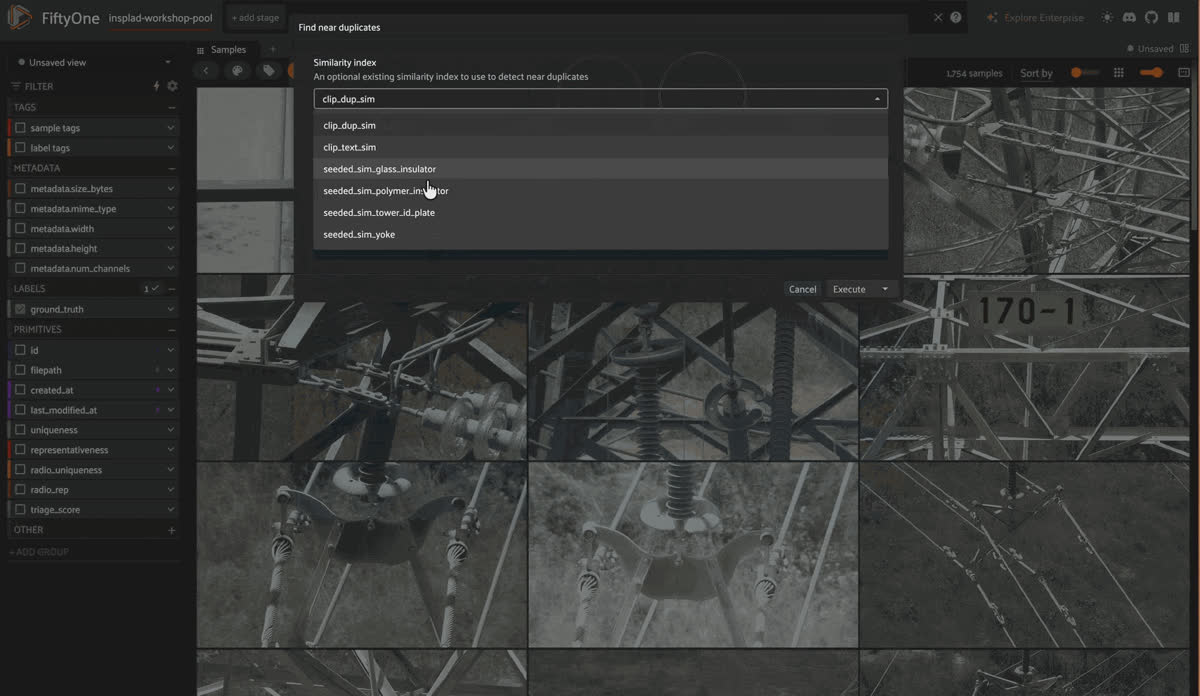Open the documentation book icon
1200x696 pixels.
pos(1173,17)
